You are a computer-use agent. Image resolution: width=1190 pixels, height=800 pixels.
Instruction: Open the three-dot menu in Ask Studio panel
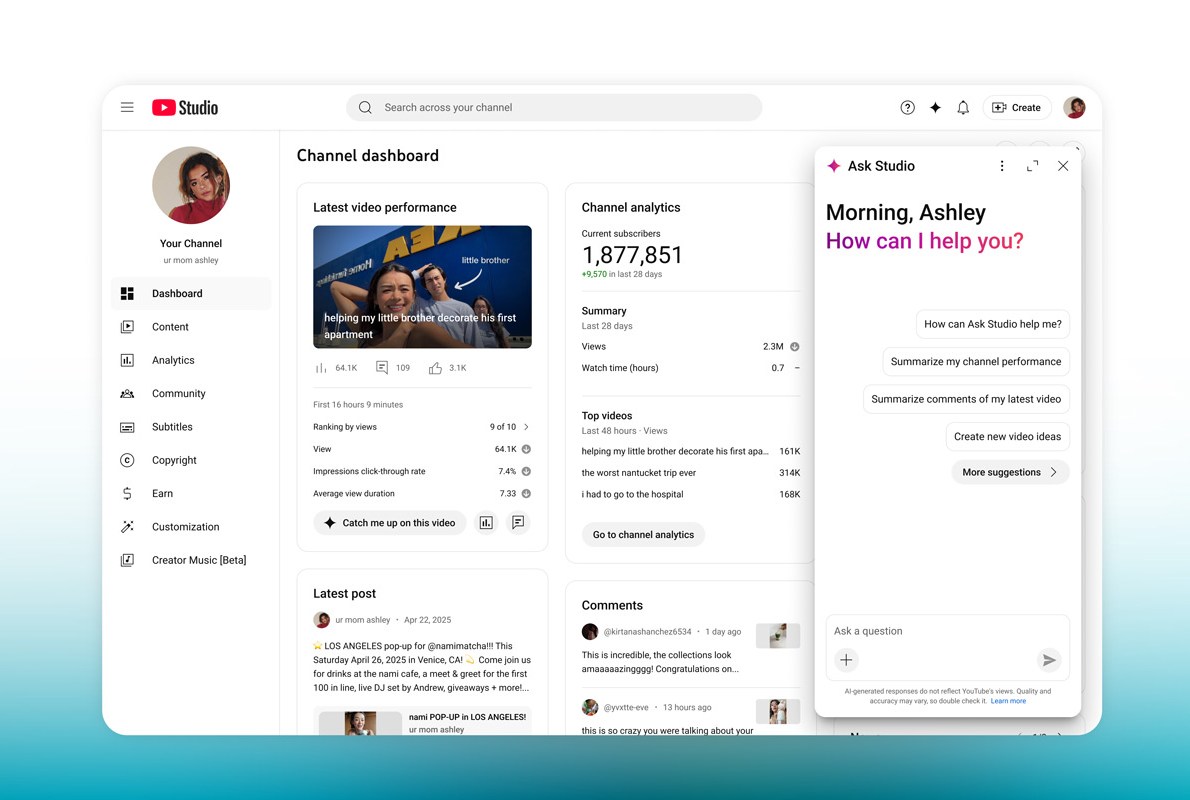1002,165
